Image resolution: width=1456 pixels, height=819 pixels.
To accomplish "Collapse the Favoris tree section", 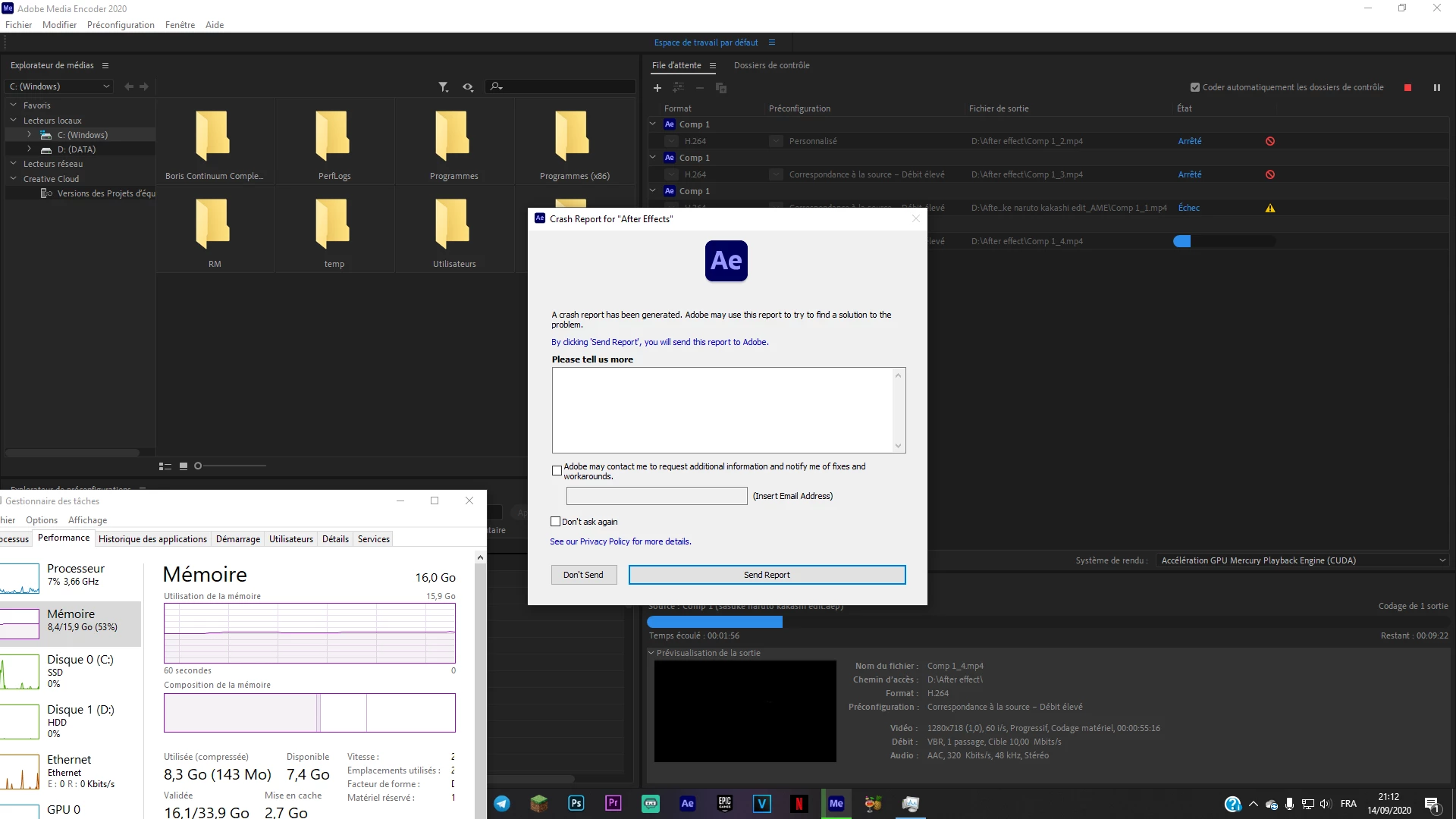I will [13, 105].
